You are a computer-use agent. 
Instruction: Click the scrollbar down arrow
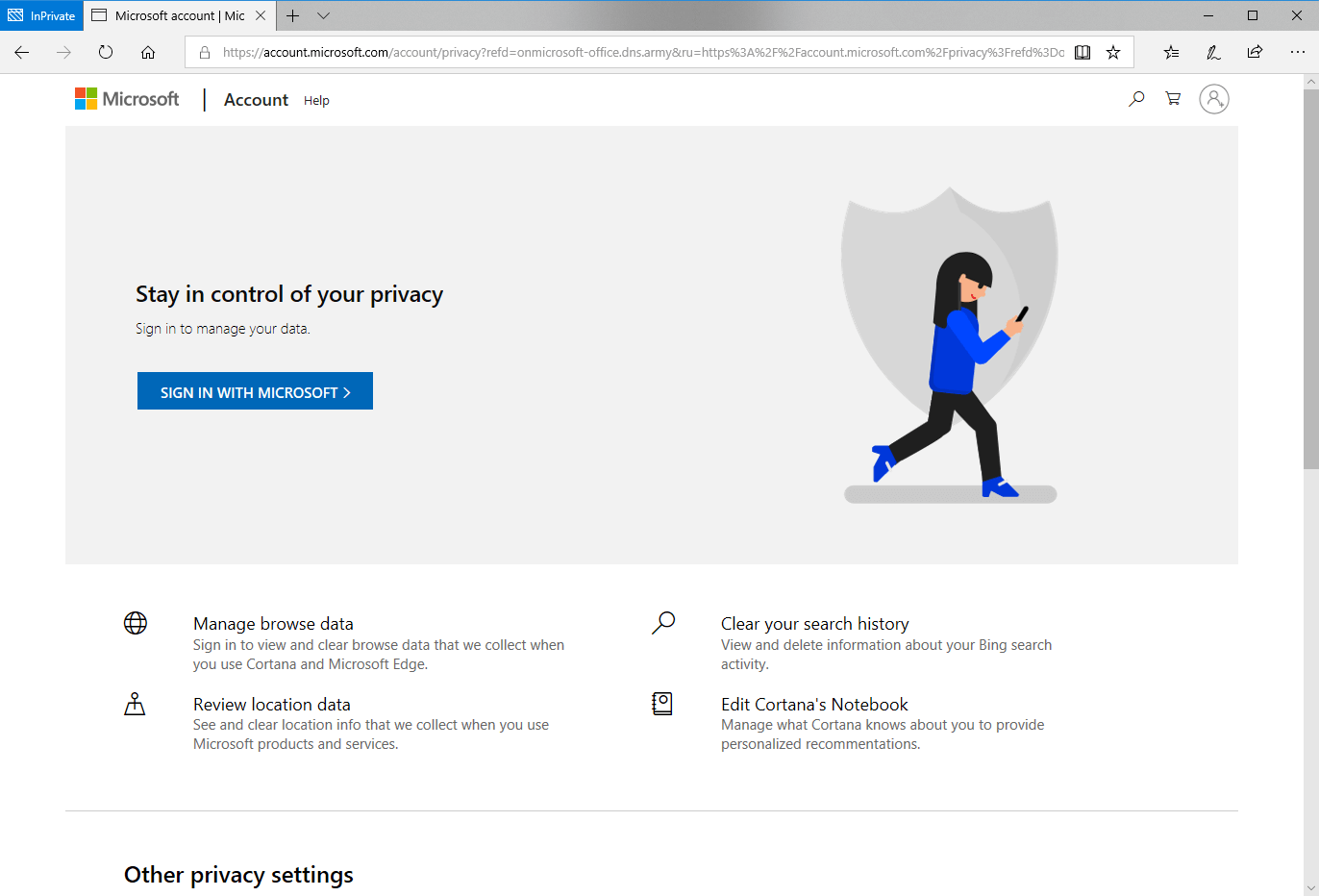[x=1310, y=888]
